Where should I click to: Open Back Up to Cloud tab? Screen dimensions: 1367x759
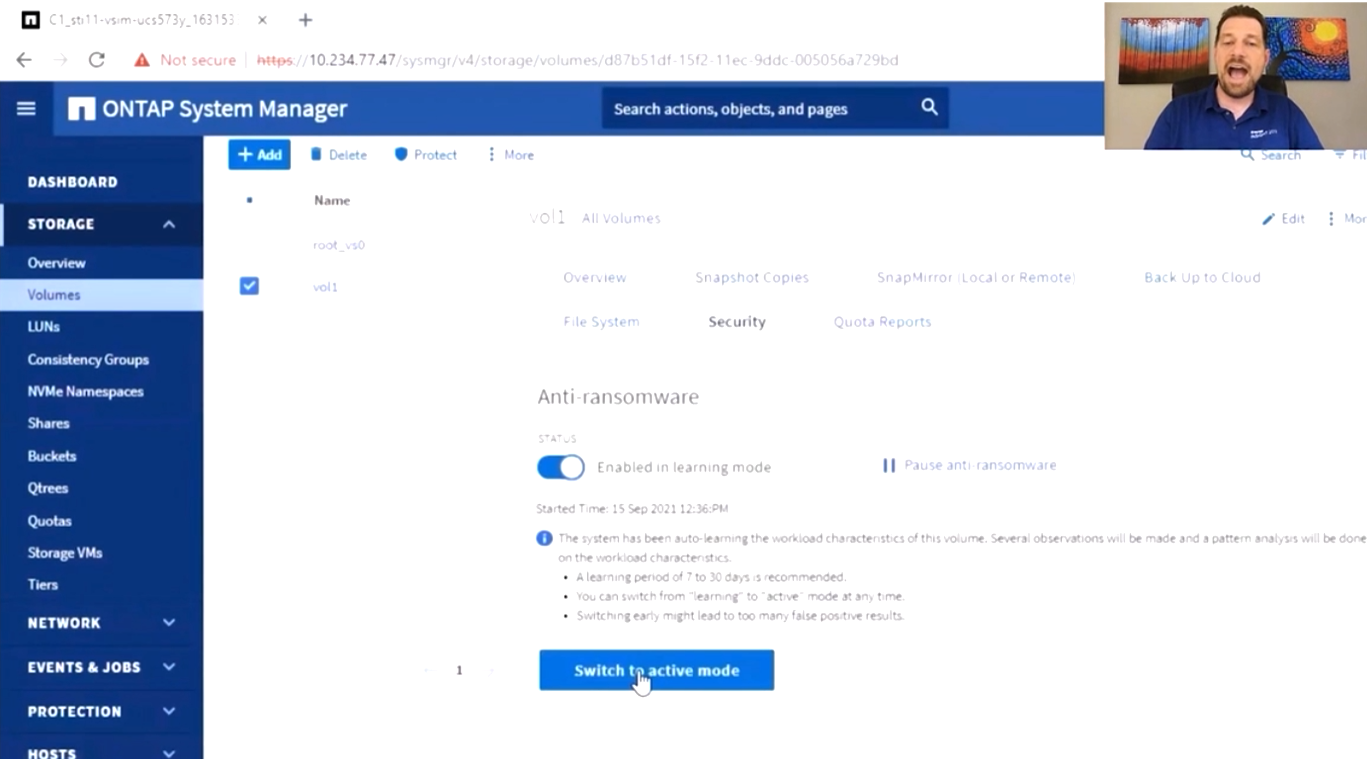coord(1202,277)
